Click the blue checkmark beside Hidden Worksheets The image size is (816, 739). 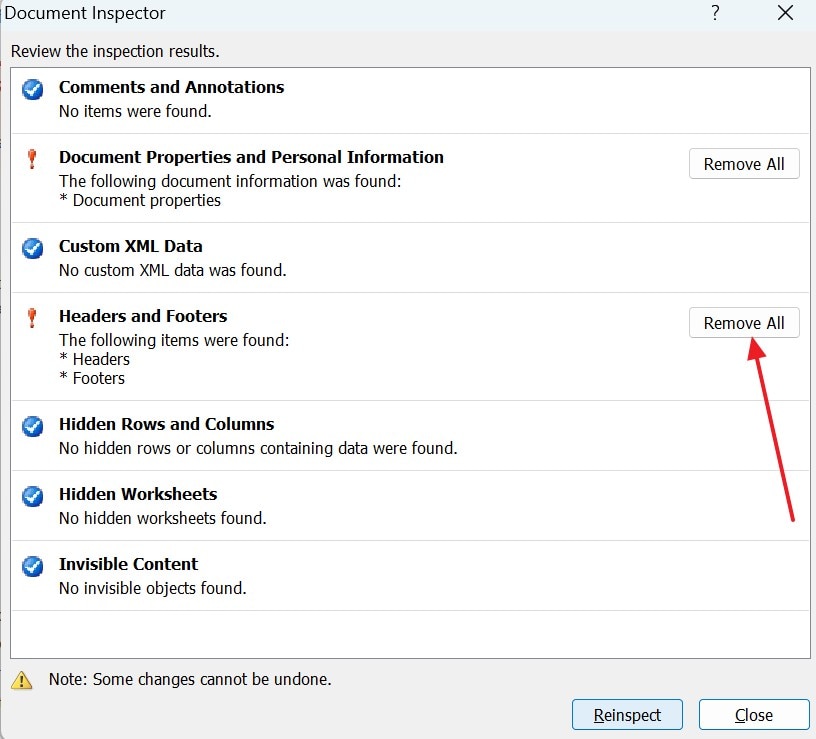(x=33, y=496)
